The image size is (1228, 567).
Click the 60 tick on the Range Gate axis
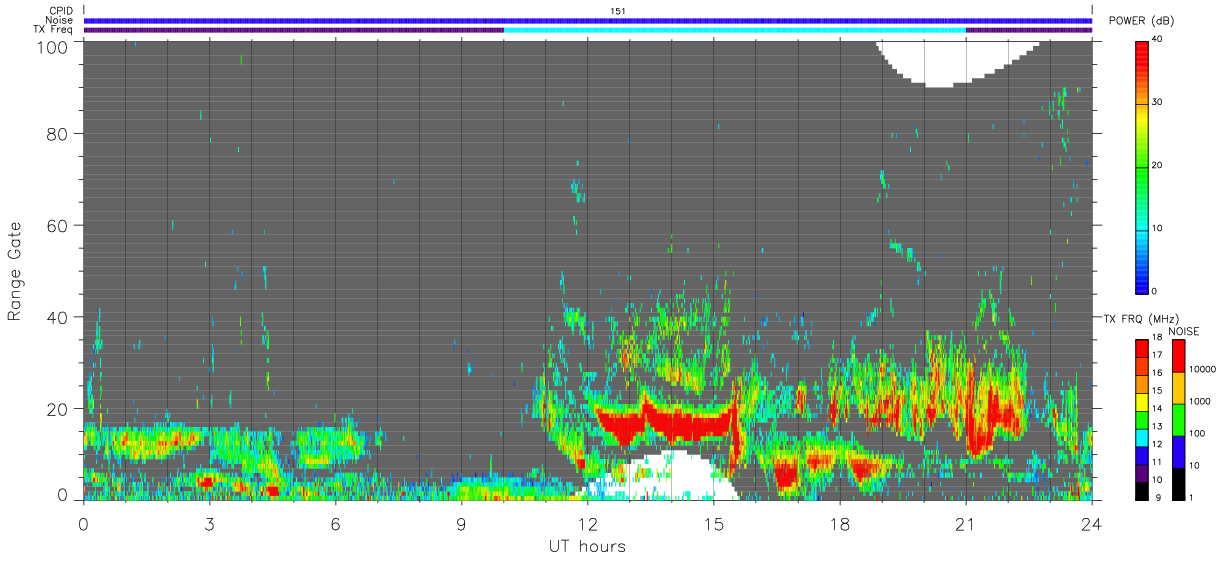(58, 225)
